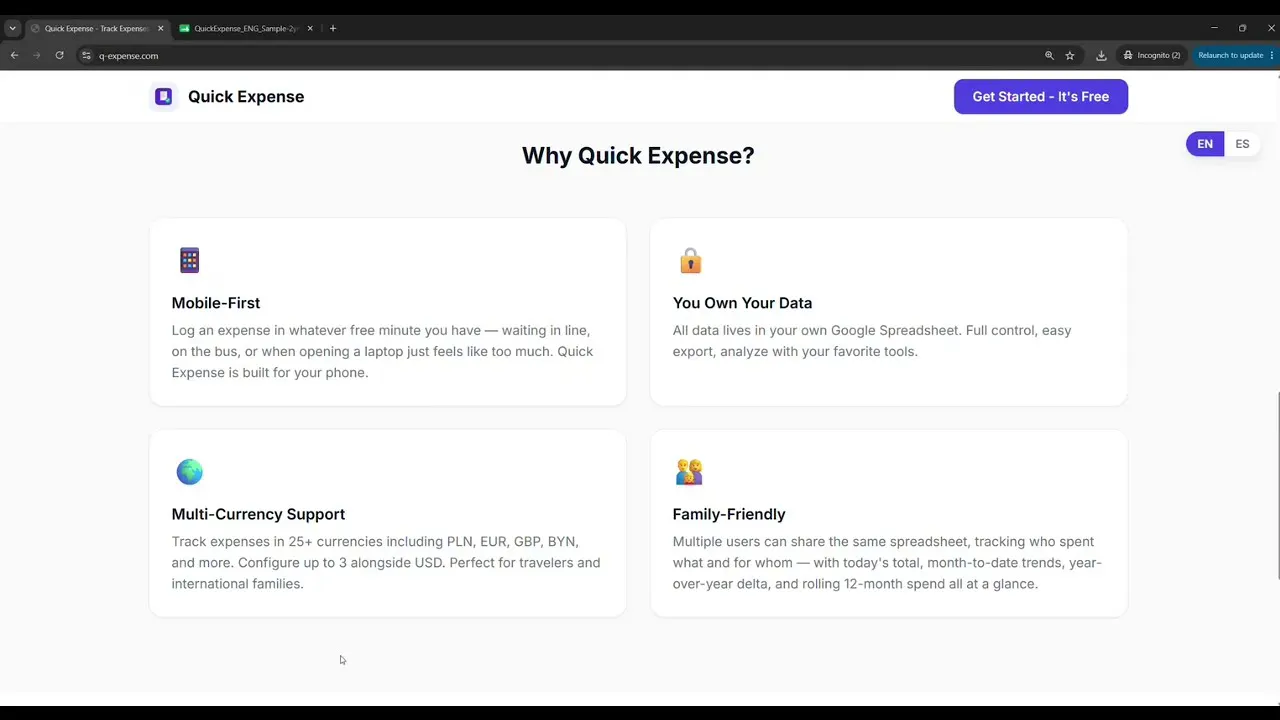Click the Quick Expense brand name
Image resolution: width=1280 pixels, height=720 pixels.
246,97
